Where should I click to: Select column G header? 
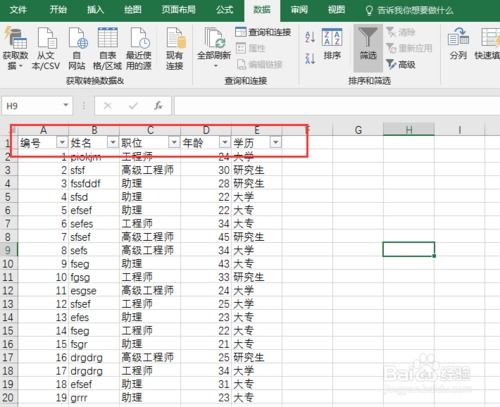[x=358, y=129]
